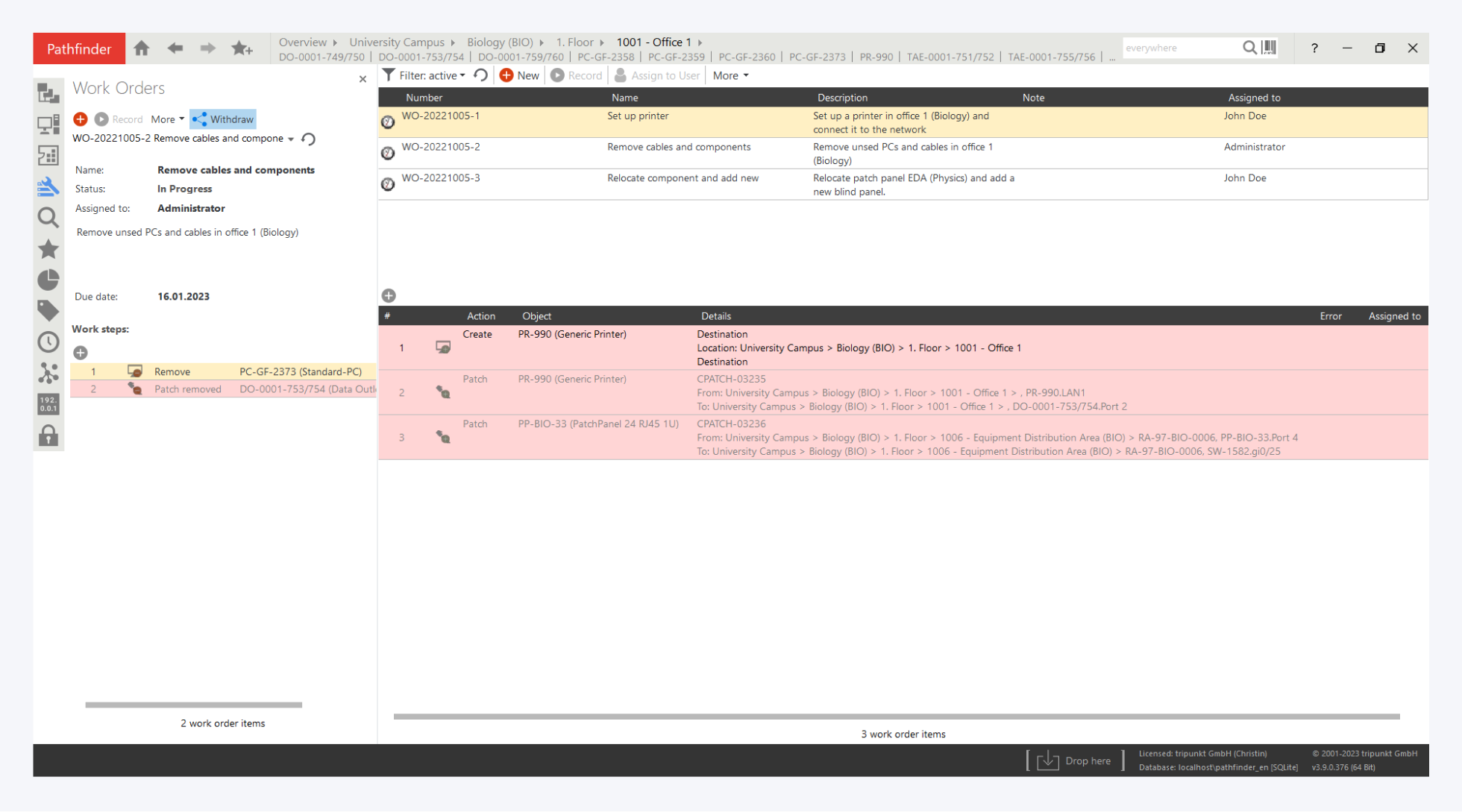Create a New work order
The height and width of the screenshot is (812, 1462).
click(519, 75)
